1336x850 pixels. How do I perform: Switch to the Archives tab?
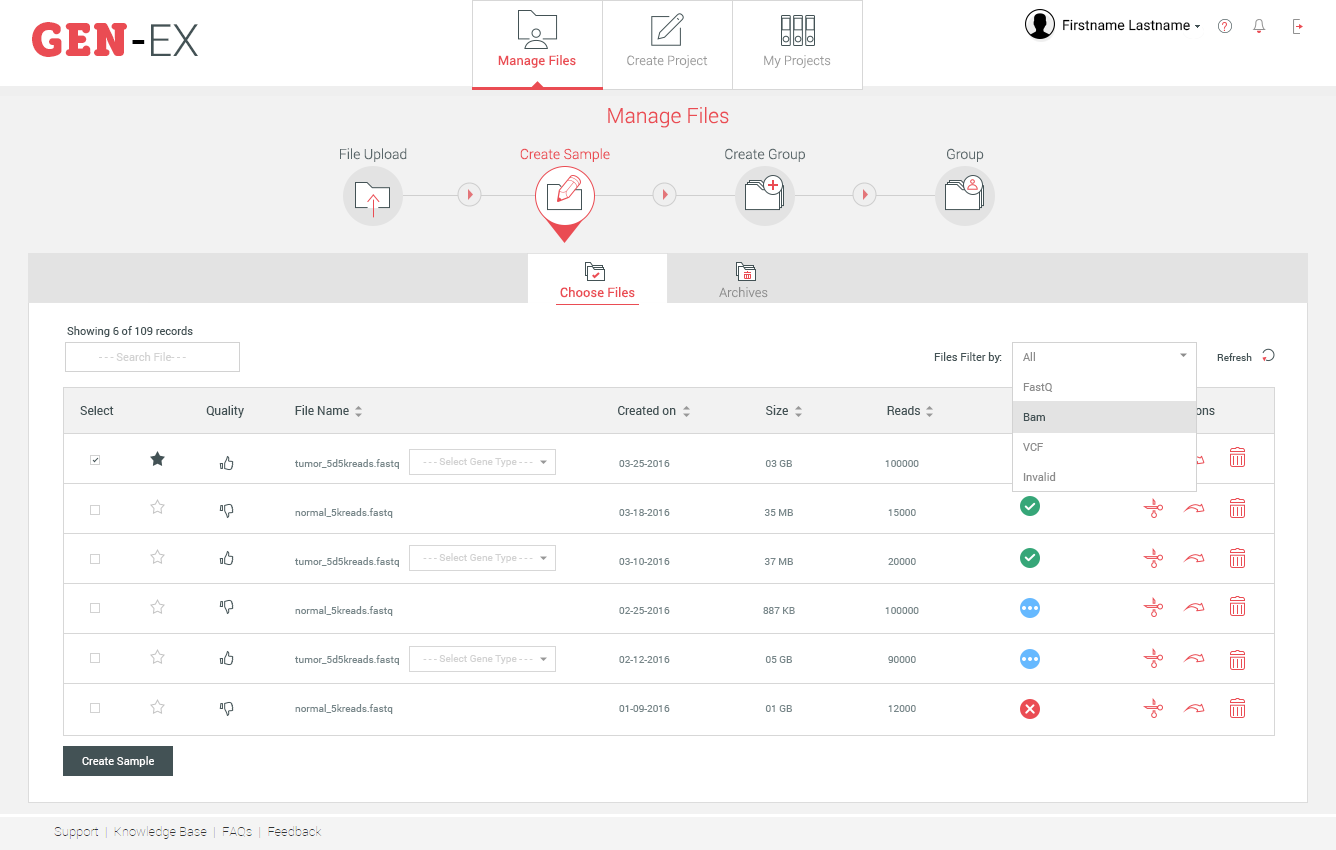(x=743, y=280)
